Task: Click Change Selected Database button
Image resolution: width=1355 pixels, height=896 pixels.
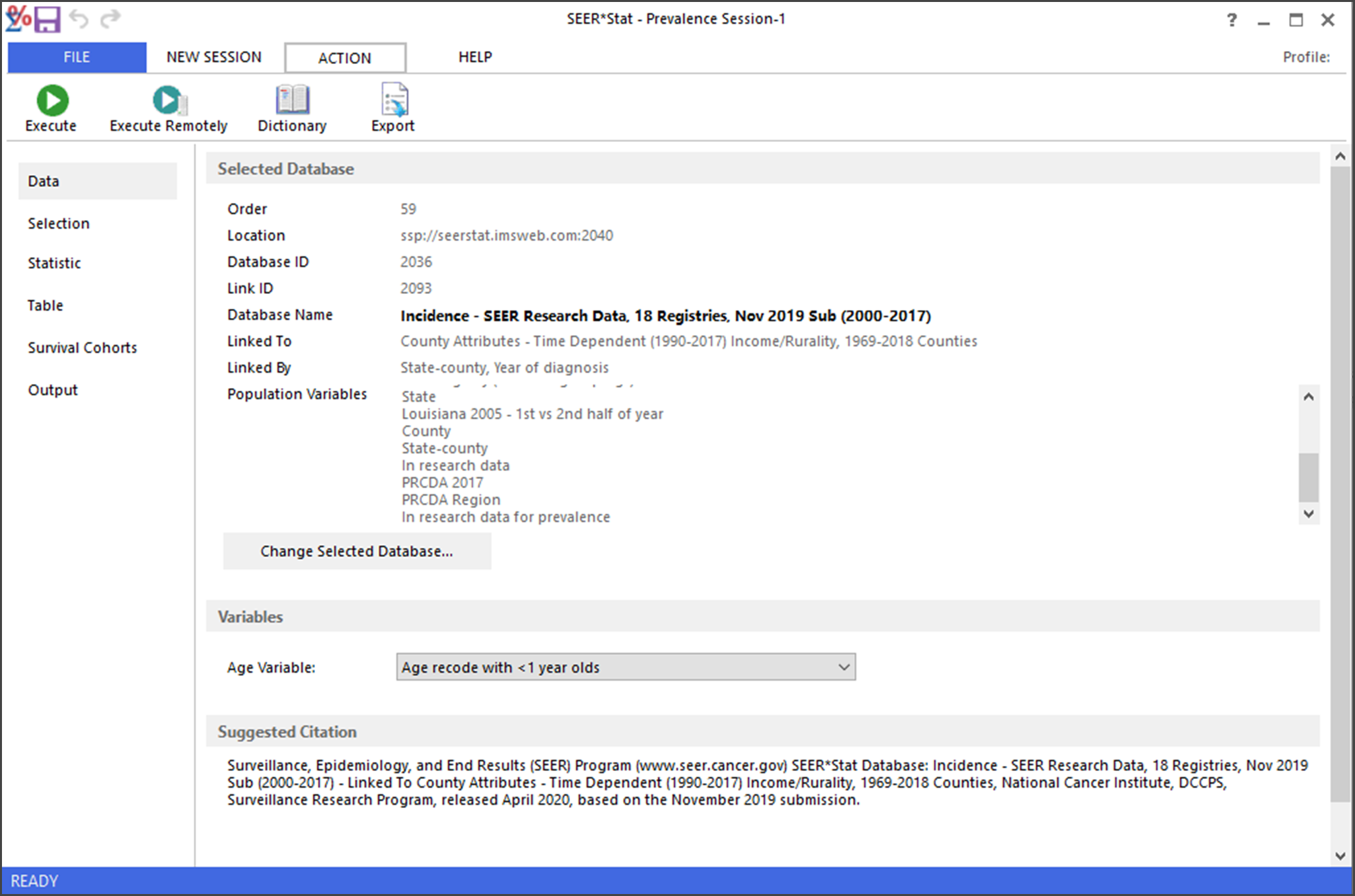Action: 357,551
